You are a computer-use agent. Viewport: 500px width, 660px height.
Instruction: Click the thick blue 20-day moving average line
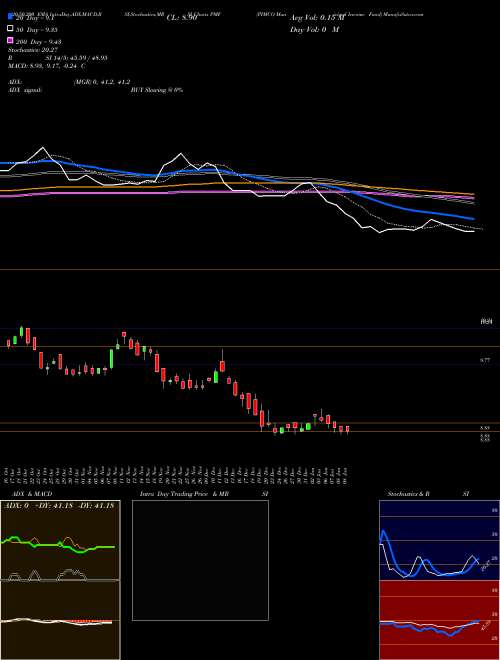(x=236, y=173)
